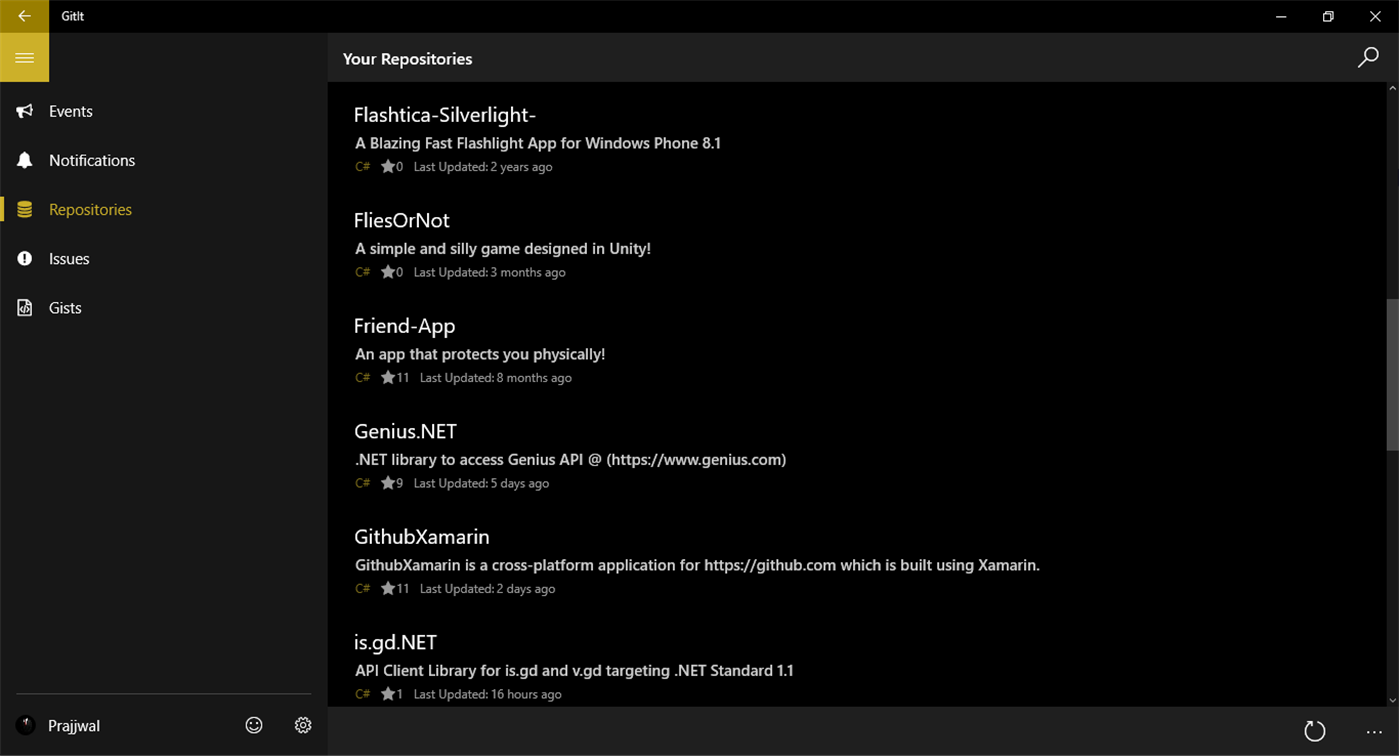Viewport: 1399px width, 756px height.
Task: Open Notifications via the bell icon
Action: 24,160
